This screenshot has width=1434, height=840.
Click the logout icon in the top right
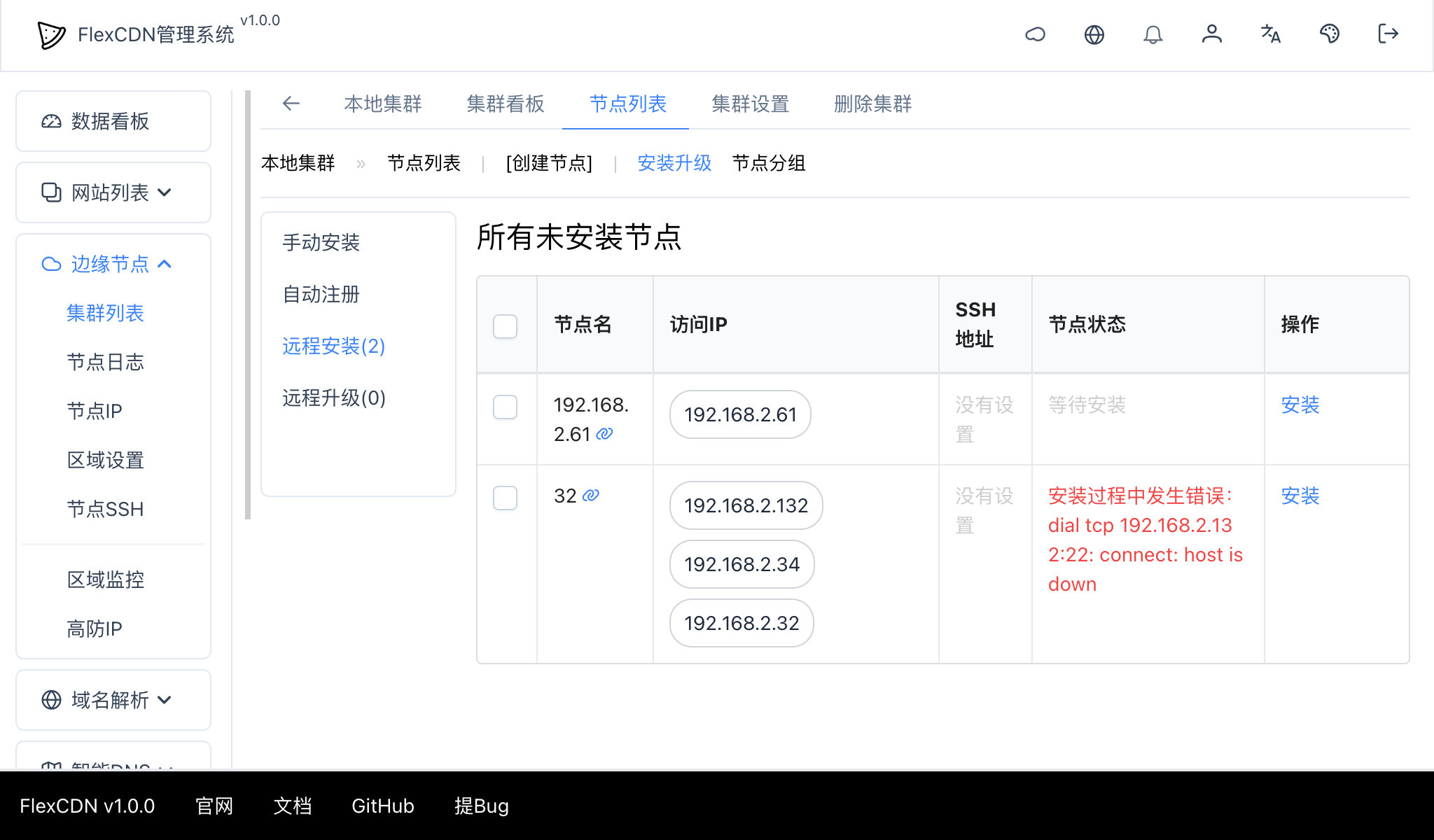click(1387, 34)
